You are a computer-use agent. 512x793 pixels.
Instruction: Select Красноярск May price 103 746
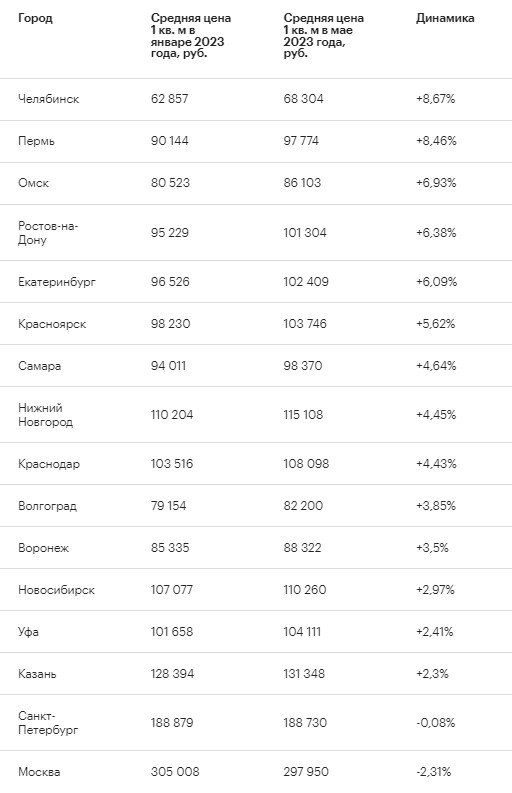(x=305, y=324)
